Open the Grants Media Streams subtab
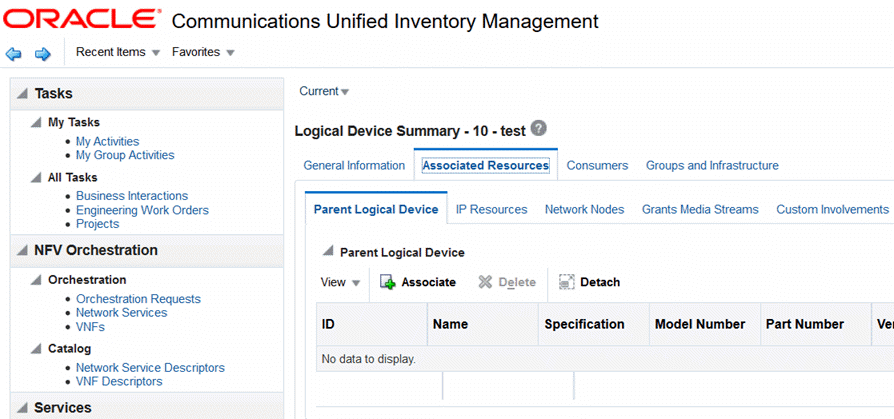This screenshot has width=894, height=419. tap(700, 209)
